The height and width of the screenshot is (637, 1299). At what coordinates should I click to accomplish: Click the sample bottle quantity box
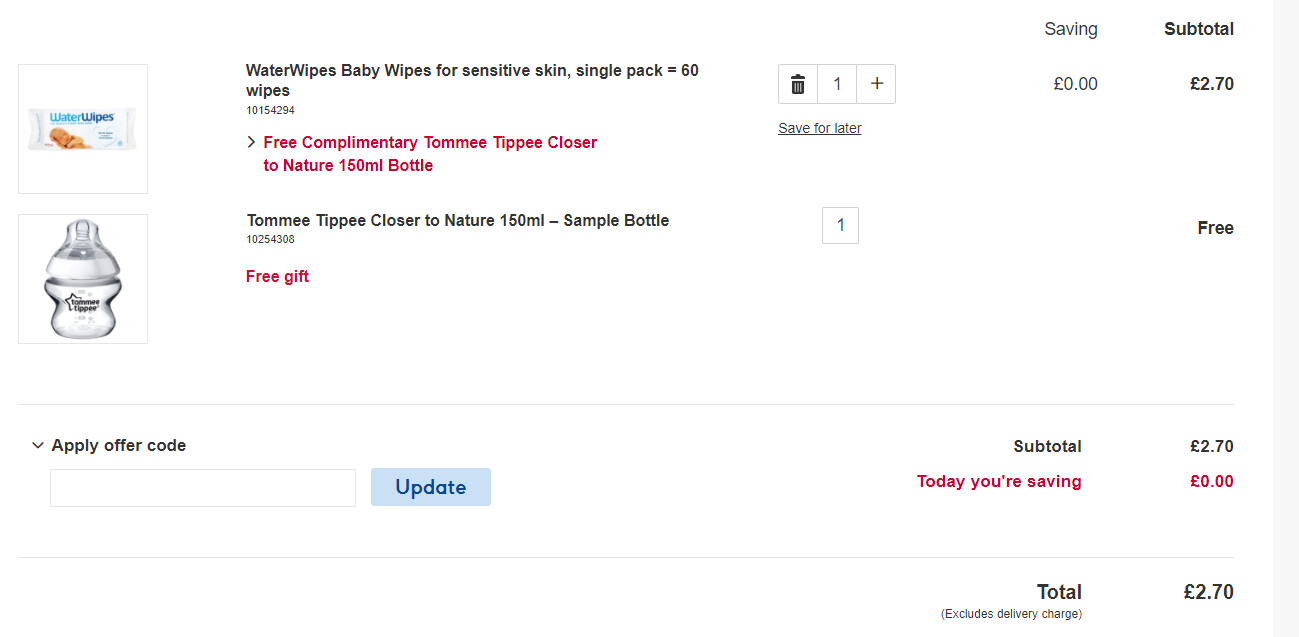point(840,225)
